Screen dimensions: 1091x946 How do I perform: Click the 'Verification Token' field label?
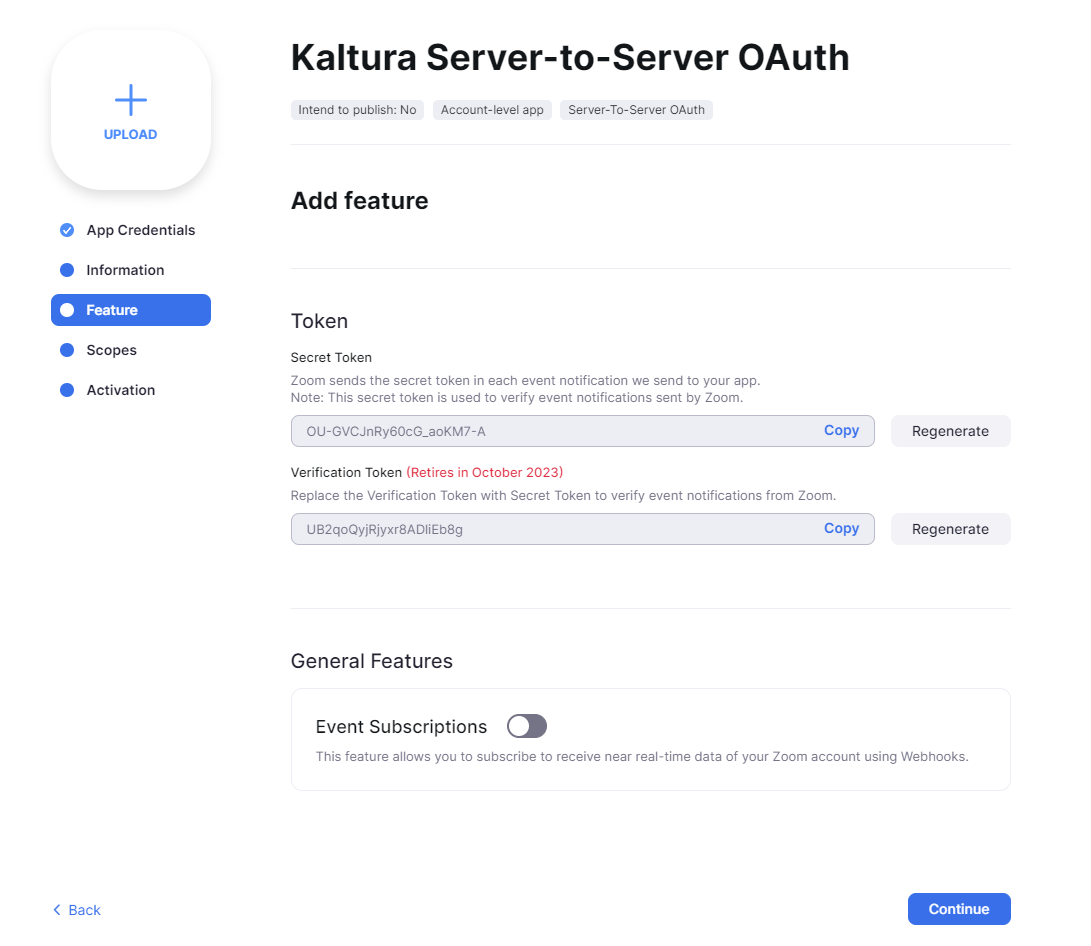(347, 472)
